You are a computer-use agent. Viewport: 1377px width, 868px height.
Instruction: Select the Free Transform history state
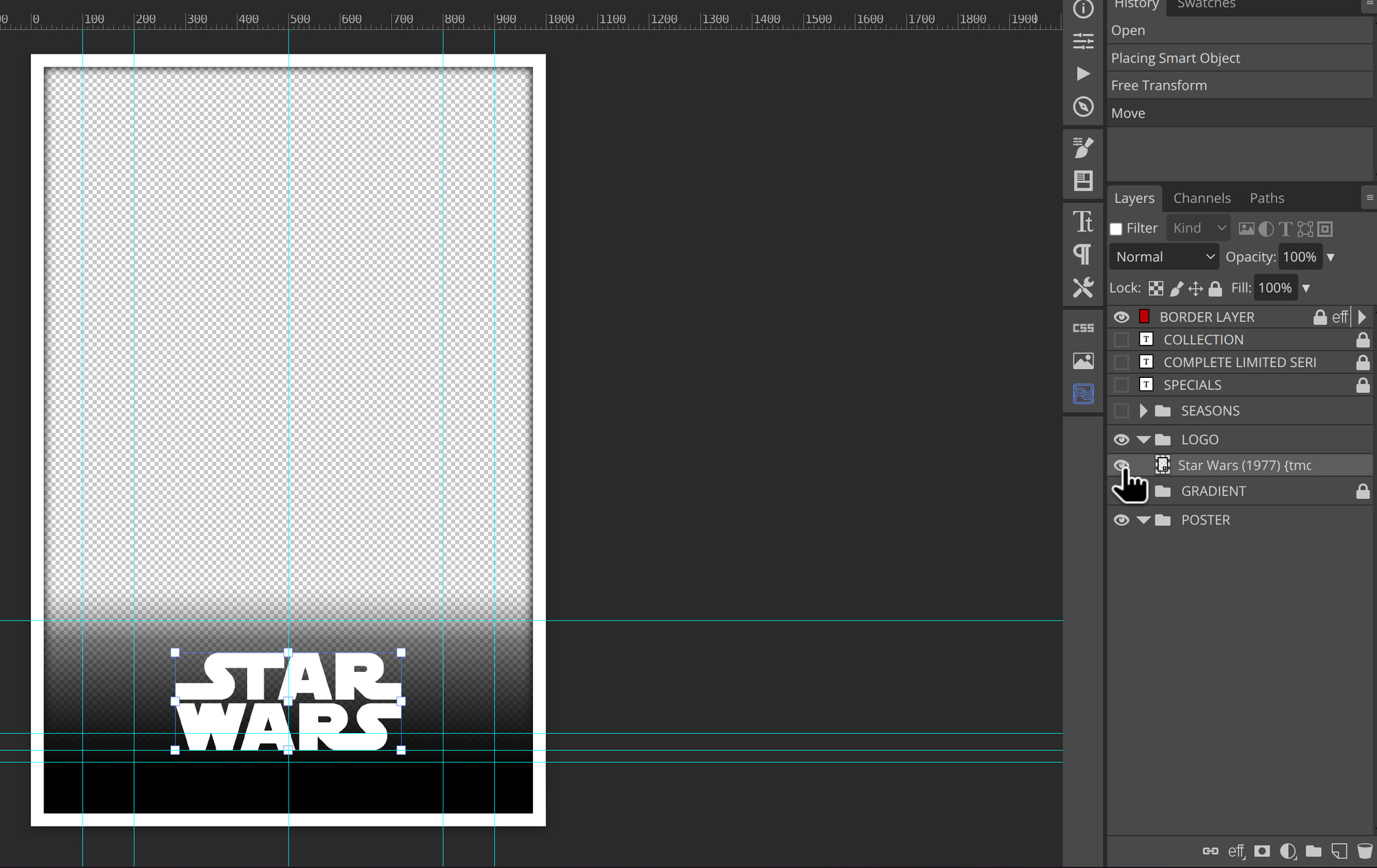click(1239, 86)
